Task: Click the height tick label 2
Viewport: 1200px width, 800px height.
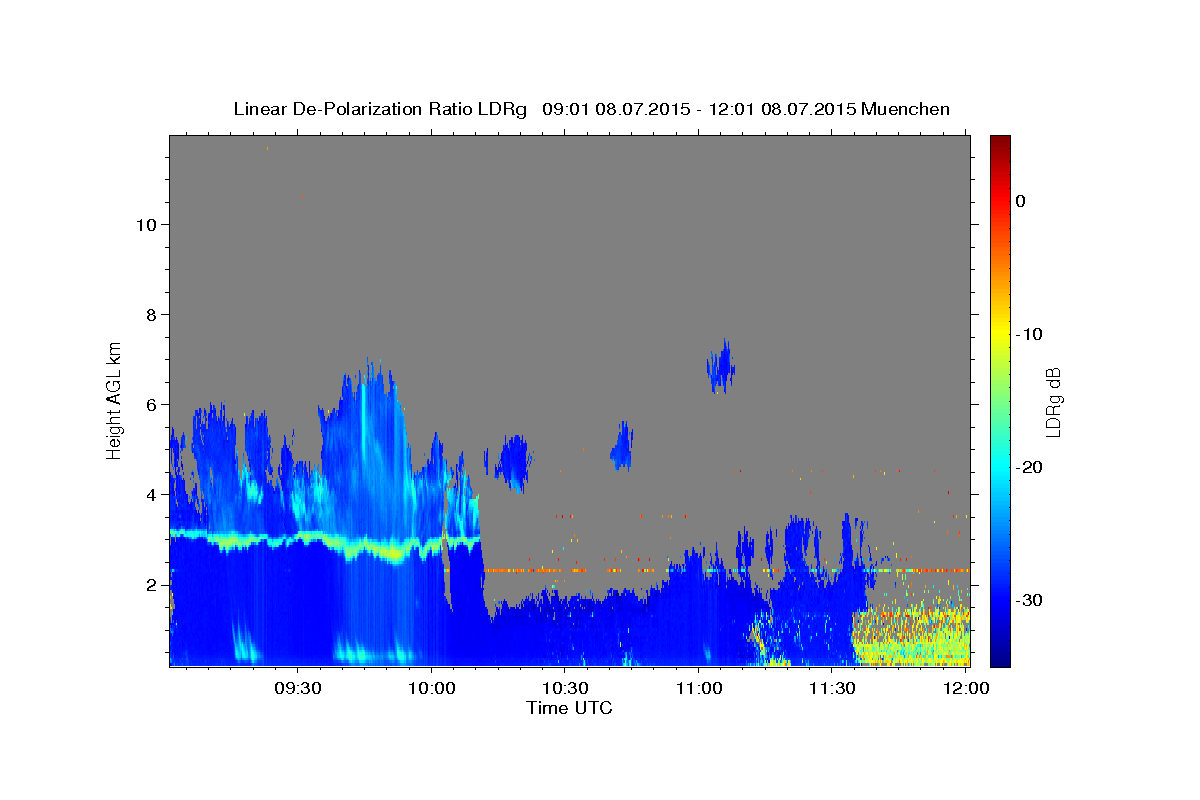Action: (x=152, y=585)
